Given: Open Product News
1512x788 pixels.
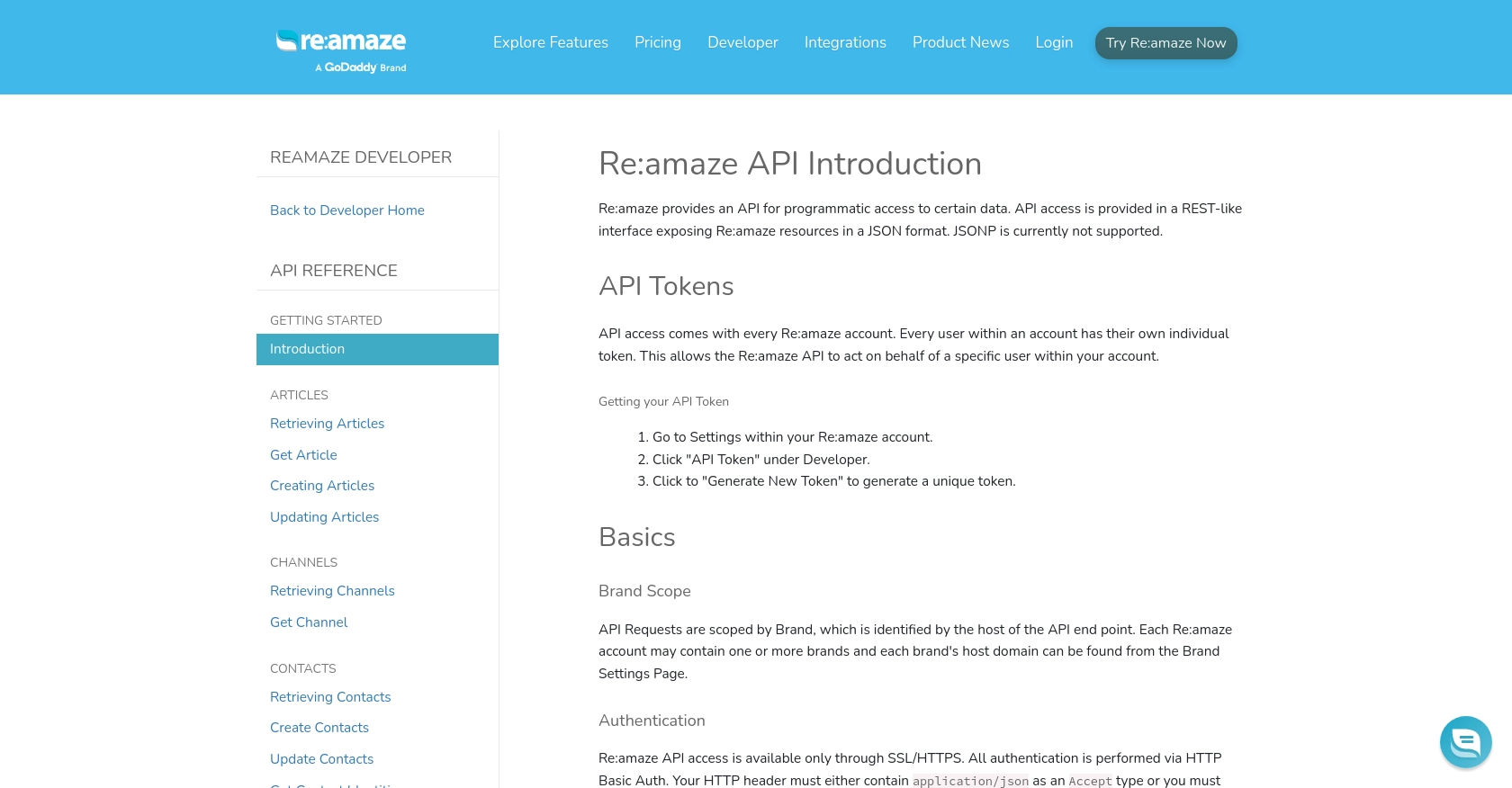Looking at the screenshot, I should click(x=960, y=42).
